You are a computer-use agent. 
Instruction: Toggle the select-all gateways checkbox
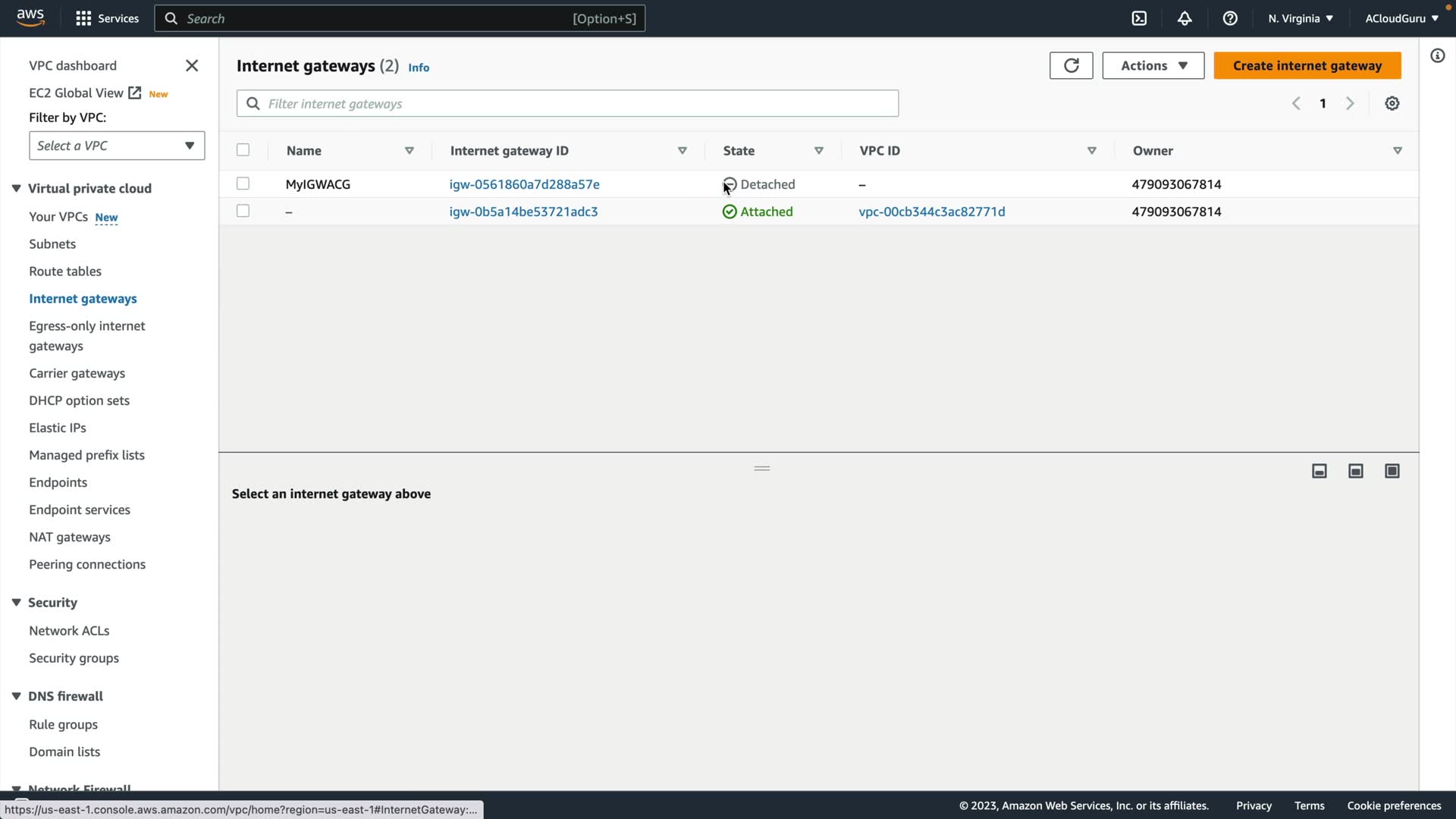pos(243,150)
